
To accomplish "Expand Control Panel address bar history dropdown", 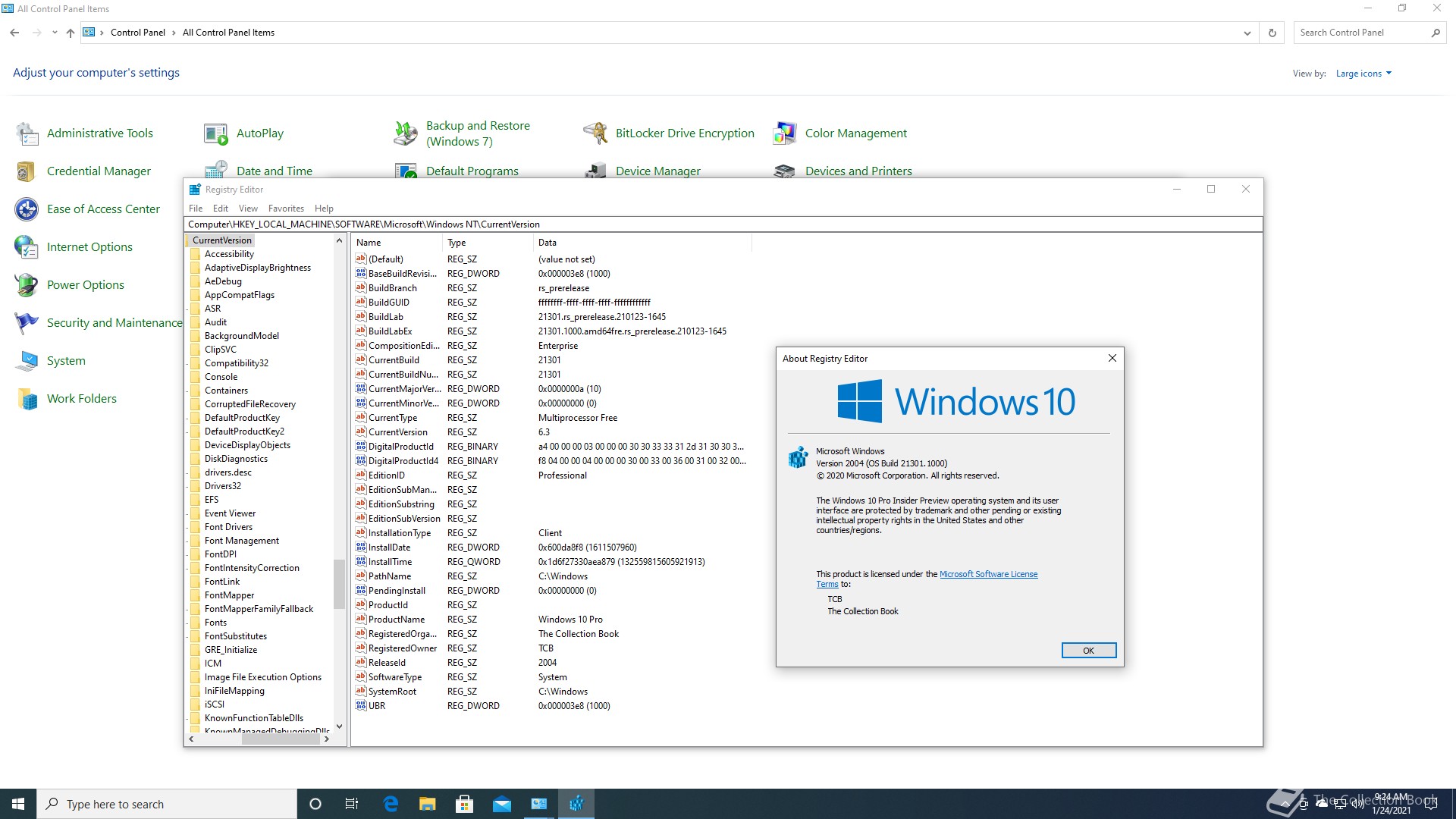I will 1247,33.
